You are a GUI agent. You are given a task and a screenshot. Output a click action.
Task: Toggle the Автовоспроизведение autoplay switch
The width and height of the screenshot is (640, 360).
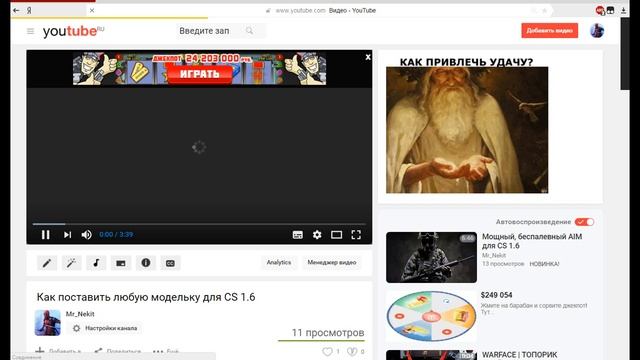pos(584,222)
